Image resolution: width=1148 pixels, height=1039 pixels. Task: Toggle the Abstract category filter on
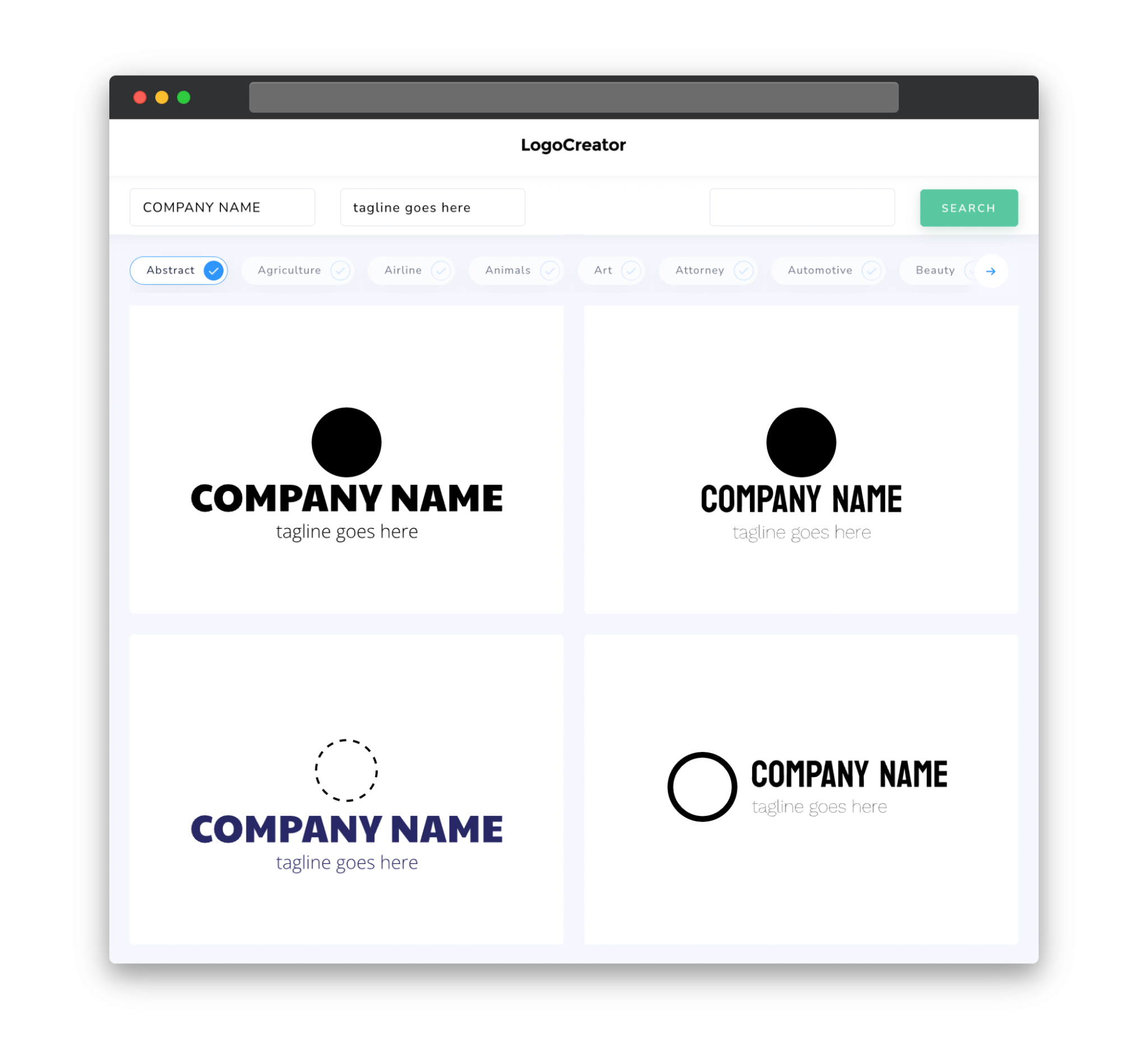pos(179,270)
